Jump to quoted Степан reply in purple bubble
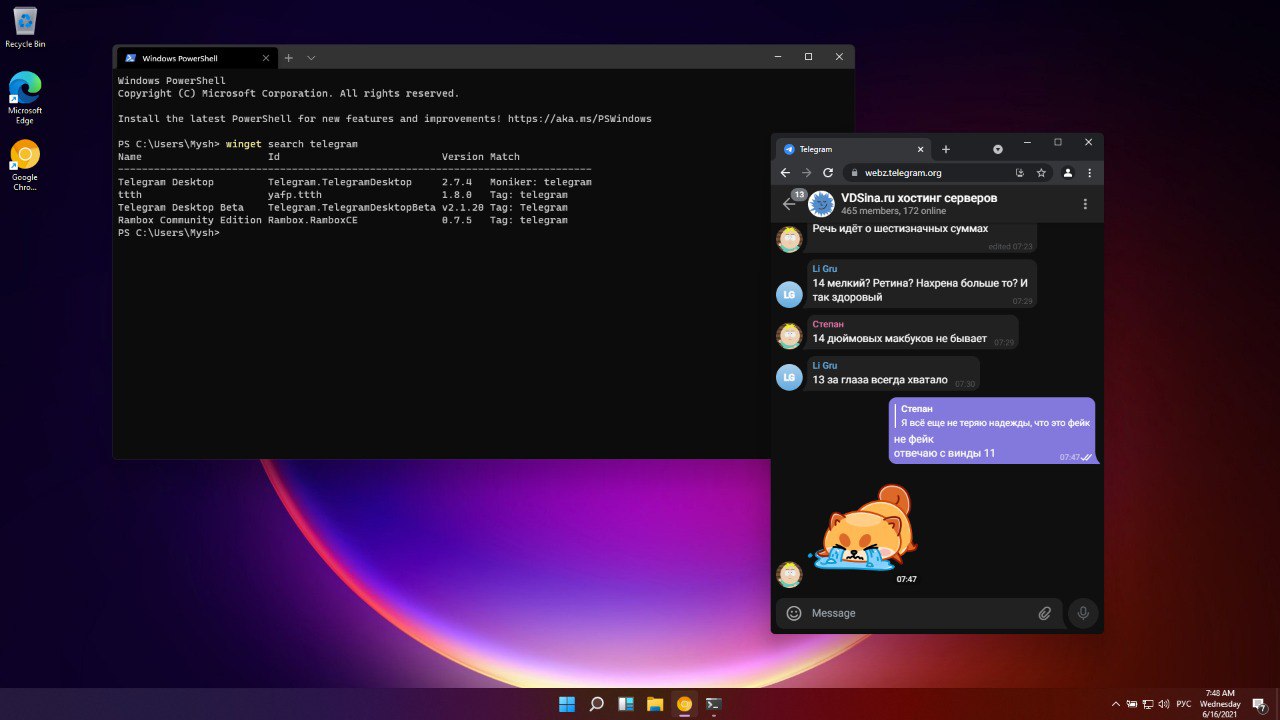The height and width of the screenshot is (720, 1280). tap(993, 415)
